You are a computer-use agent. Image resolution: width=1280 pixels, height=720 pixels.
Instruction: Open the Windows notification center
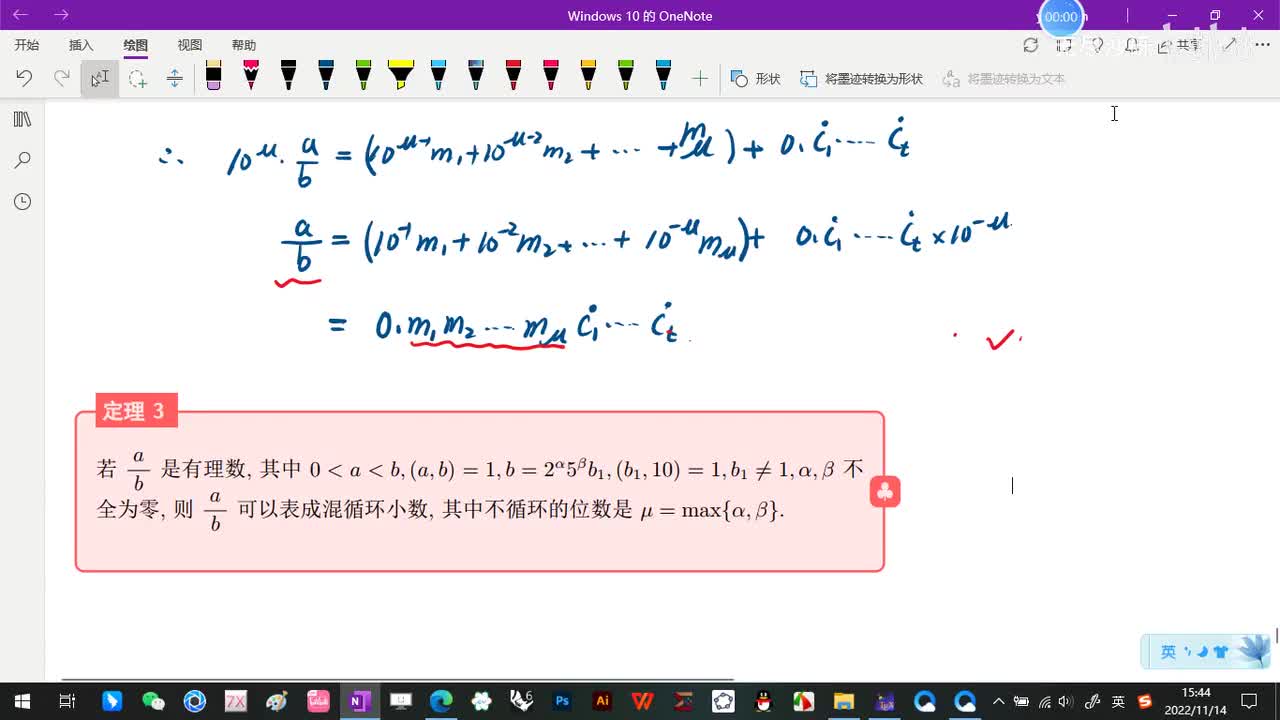pos(1249,701)
